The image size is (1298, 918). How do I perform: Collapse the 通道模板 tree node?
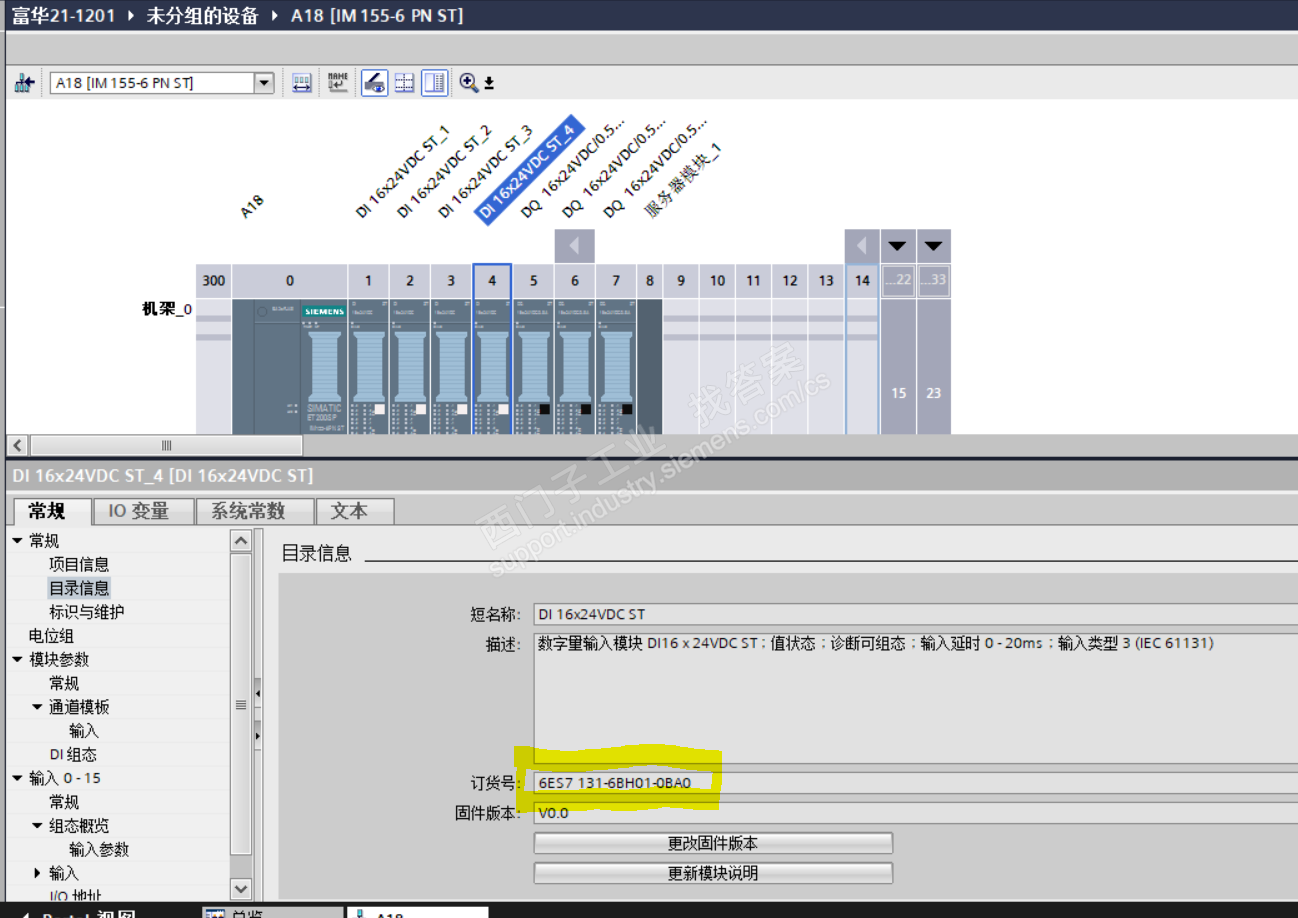click(37, 707)
